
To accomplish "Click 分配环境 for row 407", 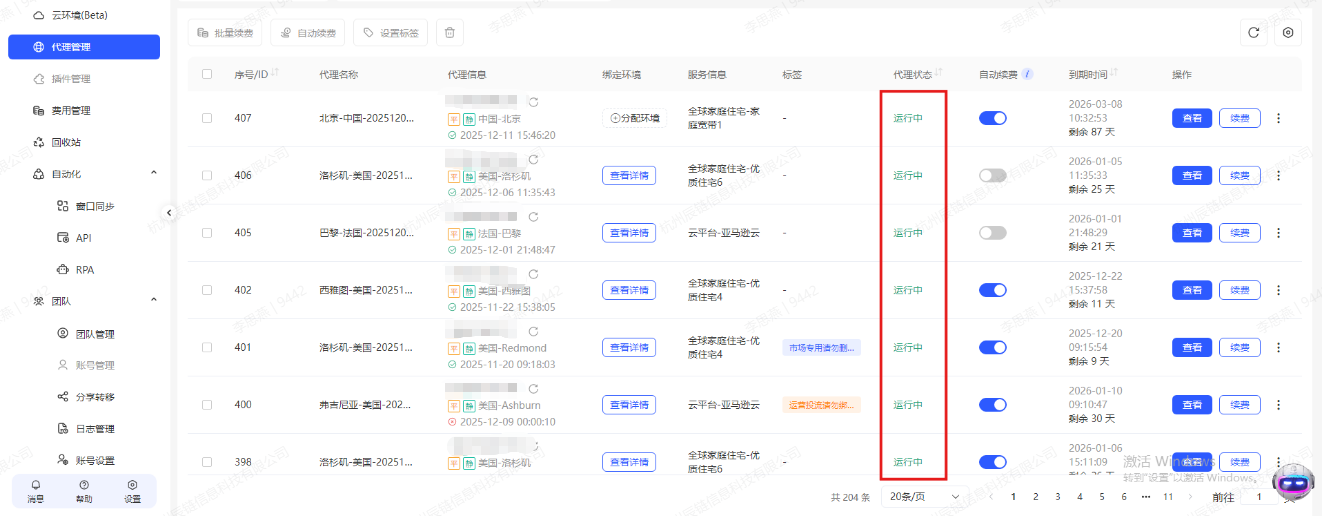I will point(635,118).
